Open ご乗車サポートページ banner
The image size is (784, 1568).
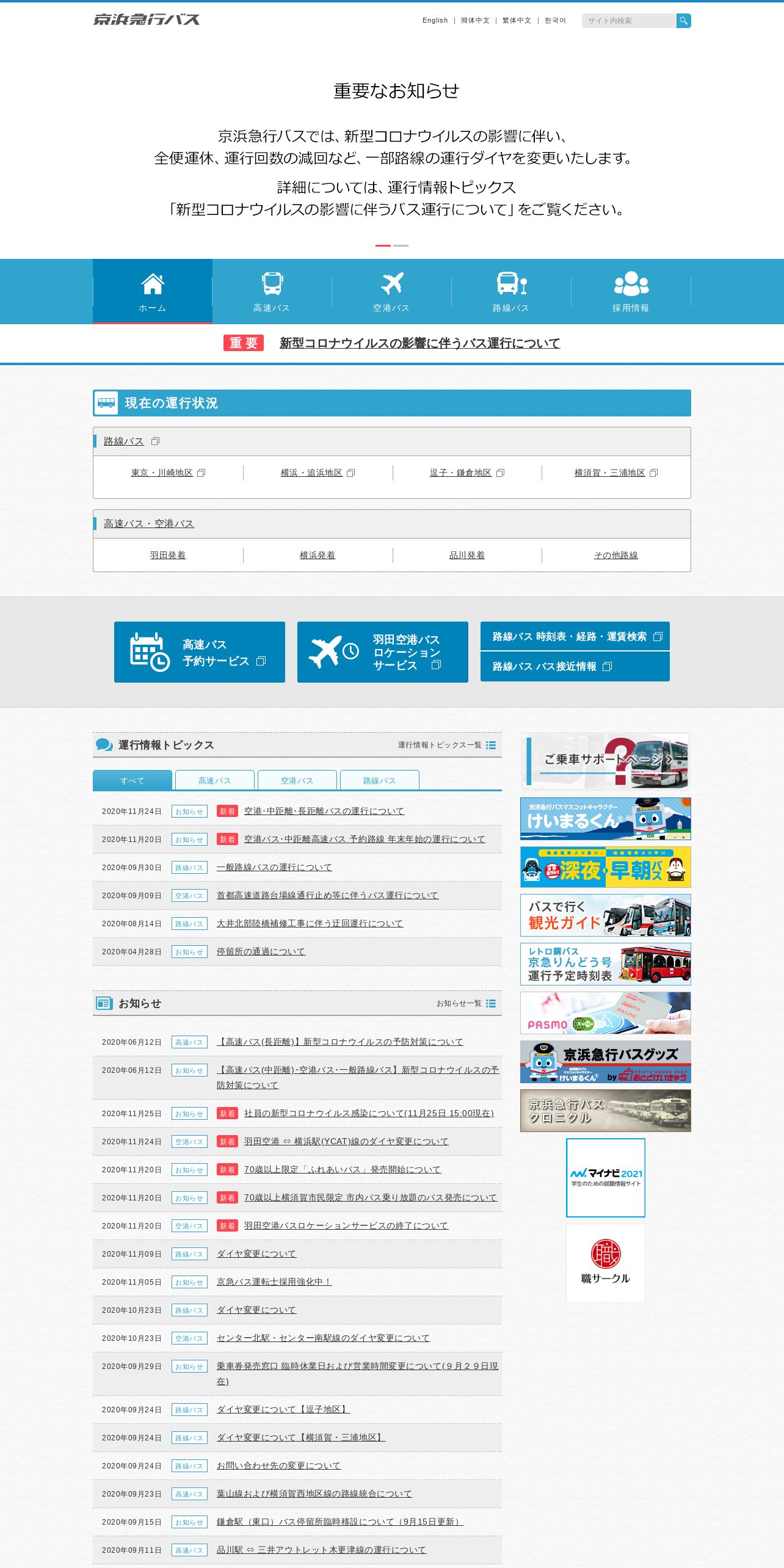coord(606,761)
